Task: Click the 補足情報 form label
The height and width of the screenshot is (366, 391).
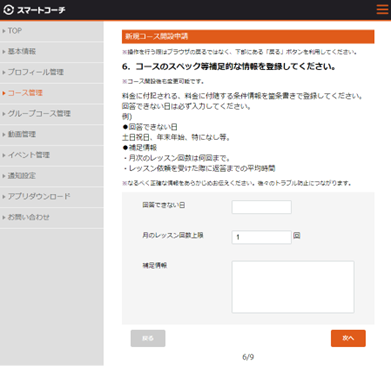Action: click(155, 266)
